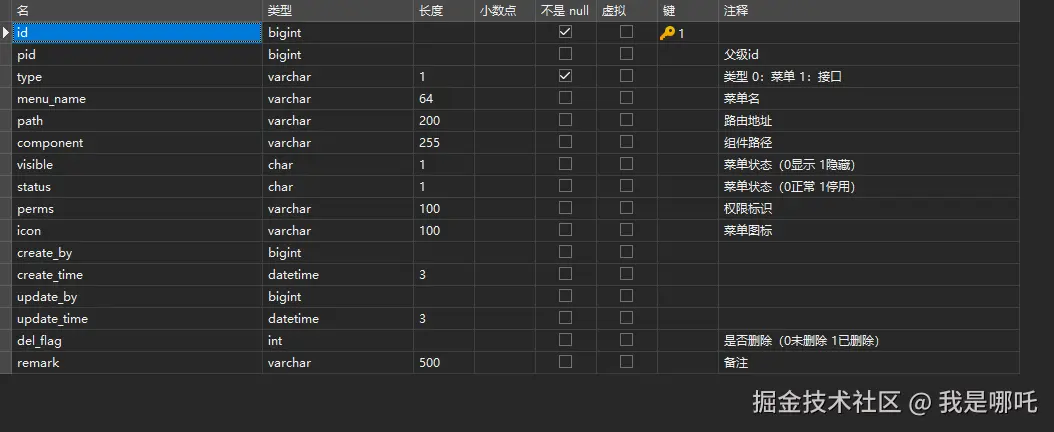
Task: Select the component field name cell
Action: point(137,142)
